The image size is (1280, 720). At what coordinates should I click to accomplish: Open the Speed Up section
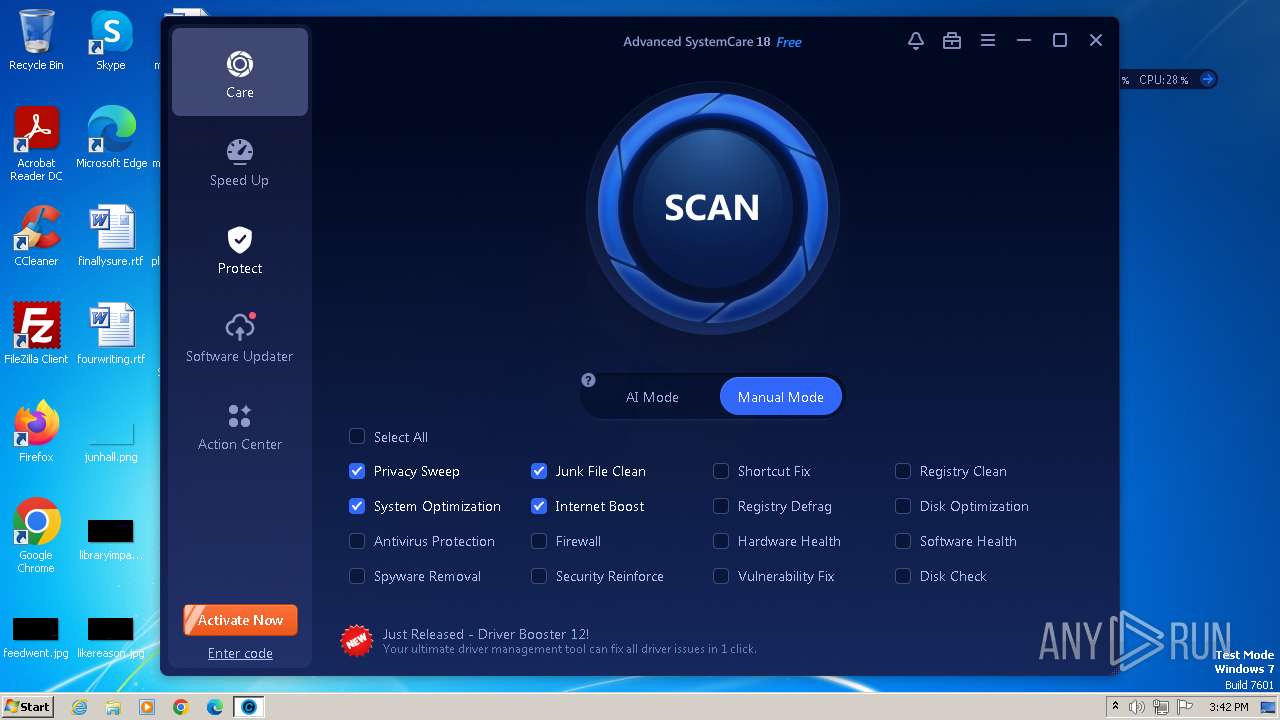240,162
